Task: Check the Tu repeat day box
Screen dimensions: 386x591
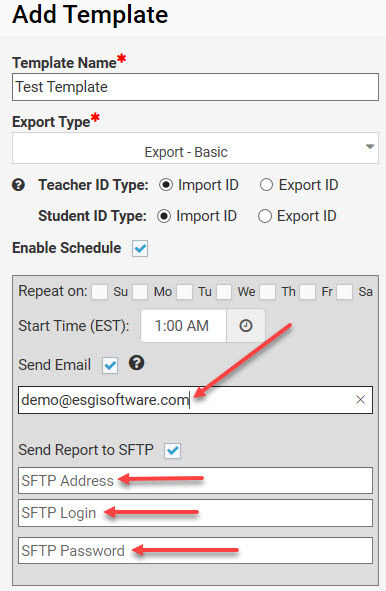Action: pyautogui.click(x=184, y=292)
